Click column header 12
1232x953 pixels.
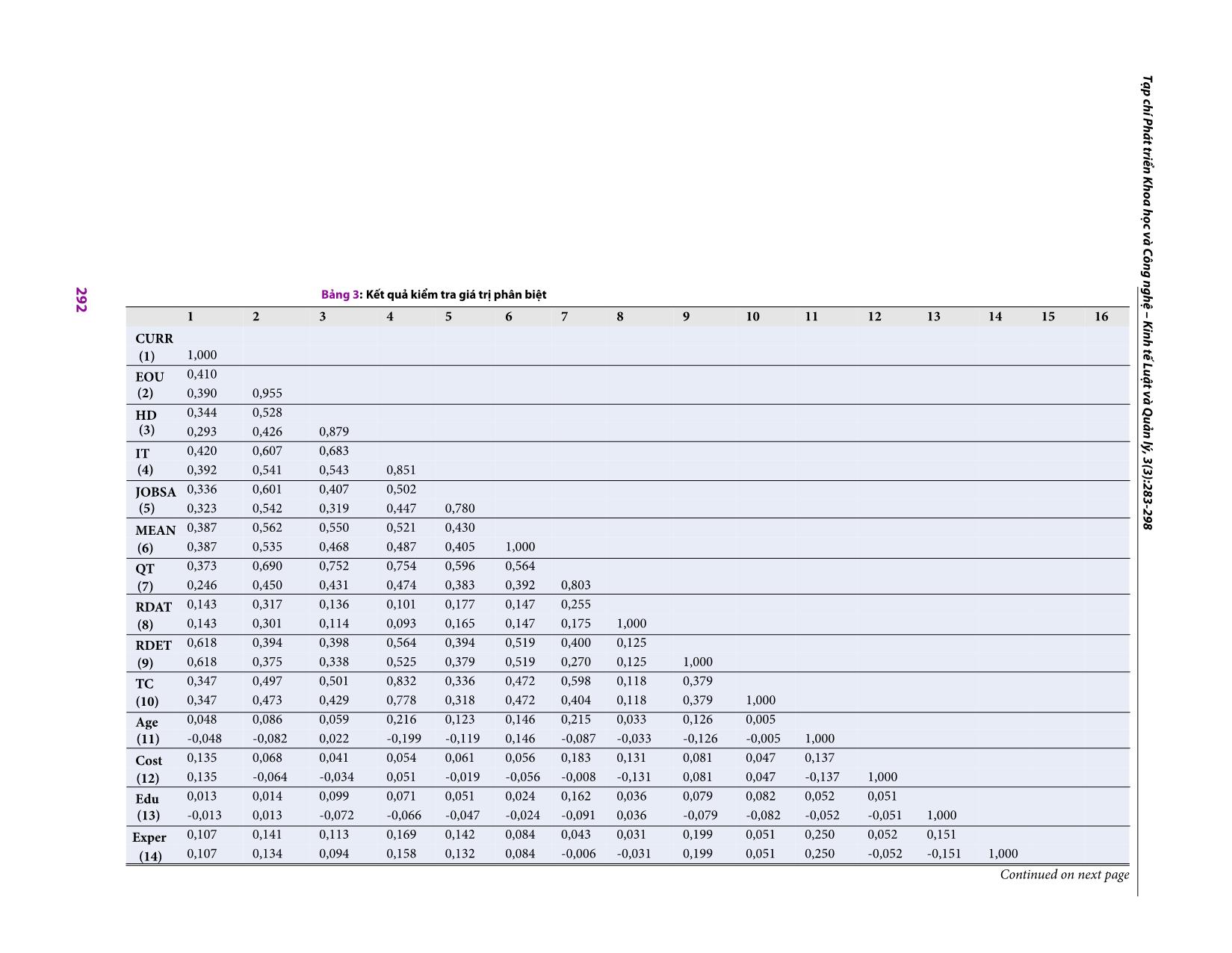pyautogui.click(x=874, y=317)
